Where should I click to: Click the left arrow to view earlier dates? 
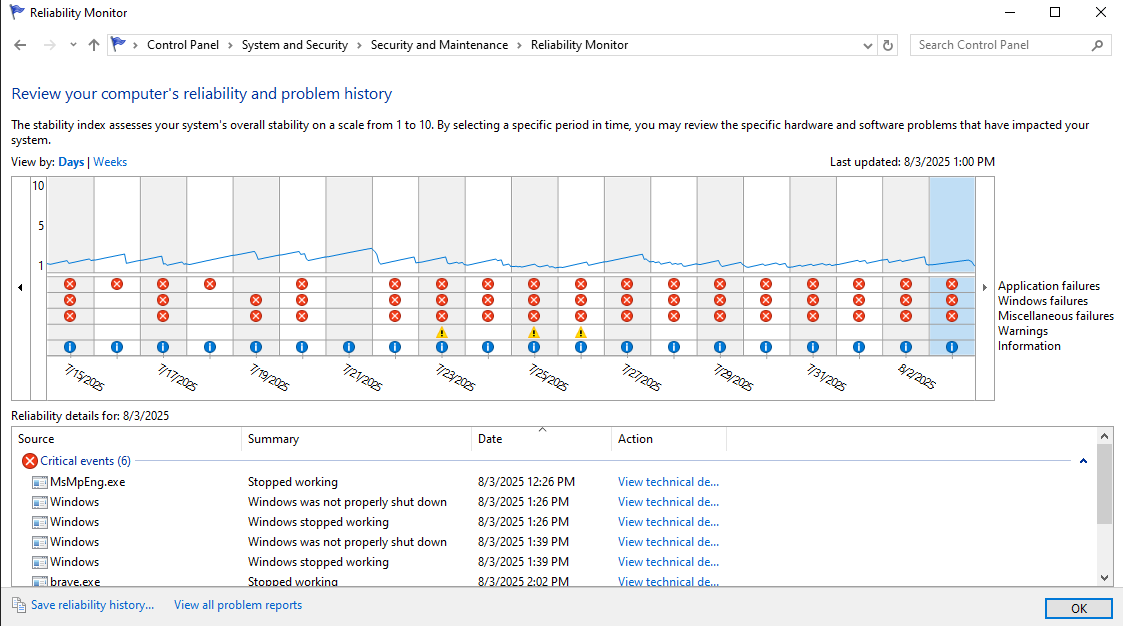[x=20, y=287]
